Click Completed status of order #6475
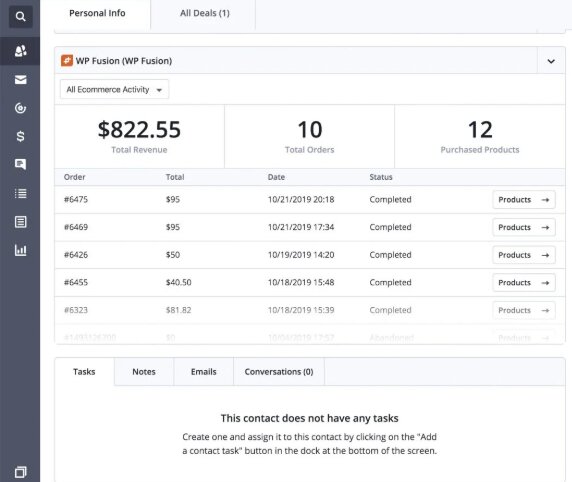The height and width of the screenshot is (482, 572). (x=390, y=200)
